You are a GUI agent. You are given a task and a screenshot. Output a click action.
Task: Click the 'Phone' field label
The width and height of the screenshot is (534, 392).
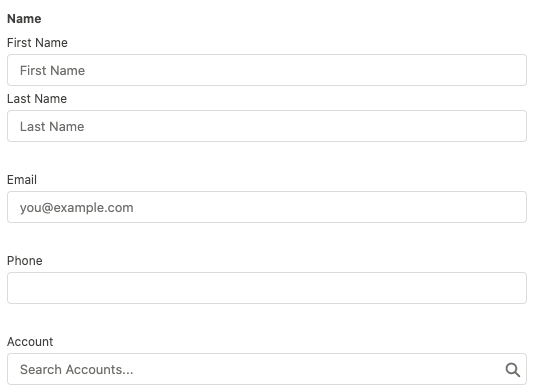tap(25, 261)
